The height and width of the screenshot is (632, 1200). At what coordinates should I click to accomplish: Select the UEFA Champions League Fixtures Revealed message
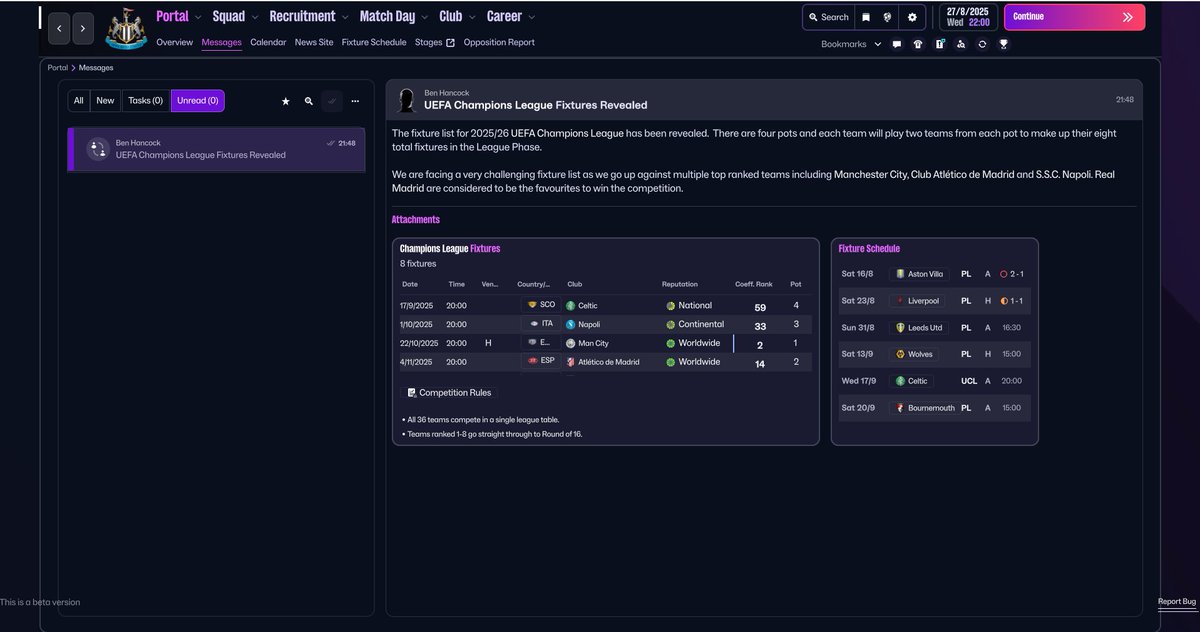(x=216, y=149)
